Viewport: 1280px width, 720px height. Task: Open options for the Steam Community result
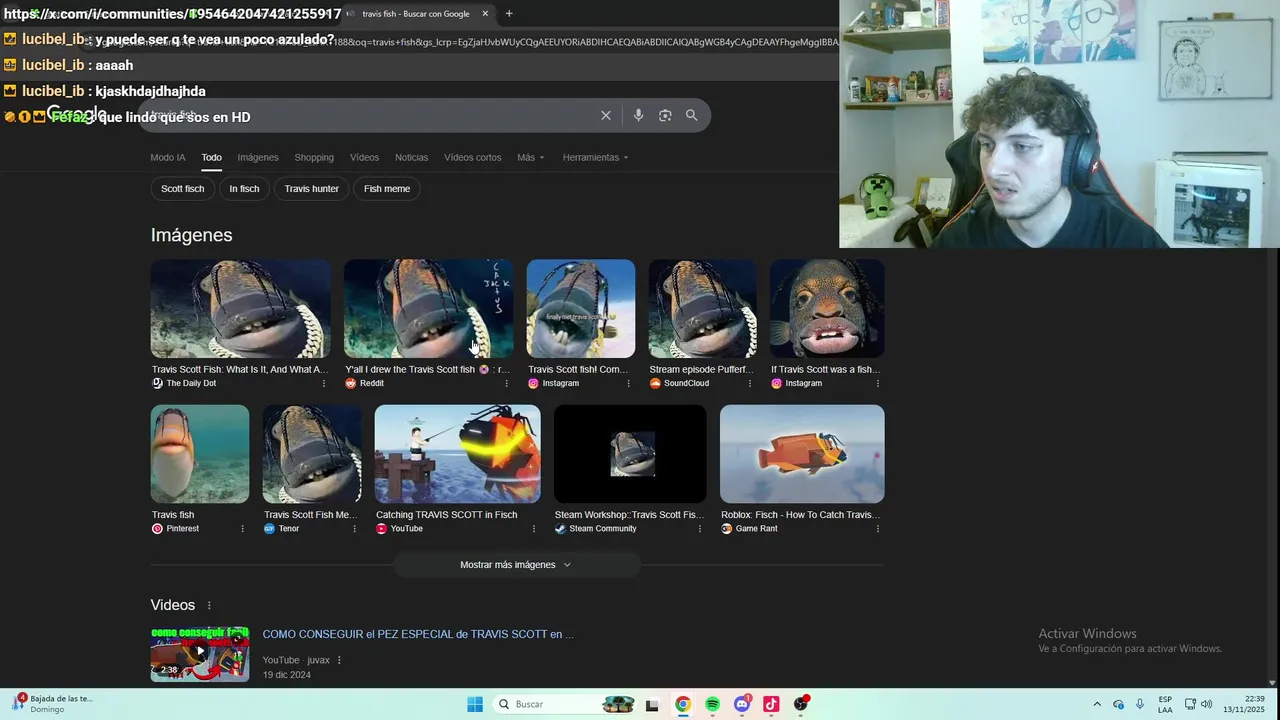(x=699, y=529)
